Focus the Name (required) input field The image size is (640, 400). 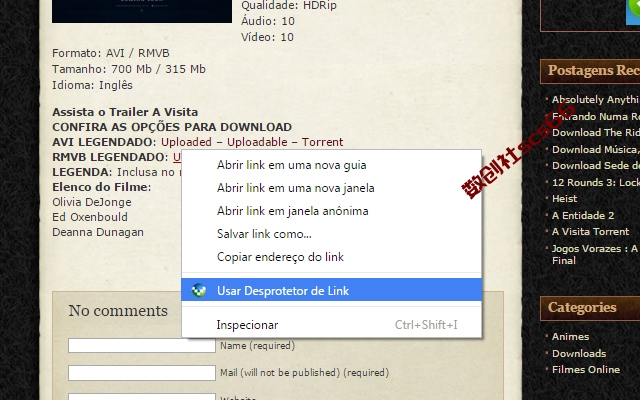(142, 345)
